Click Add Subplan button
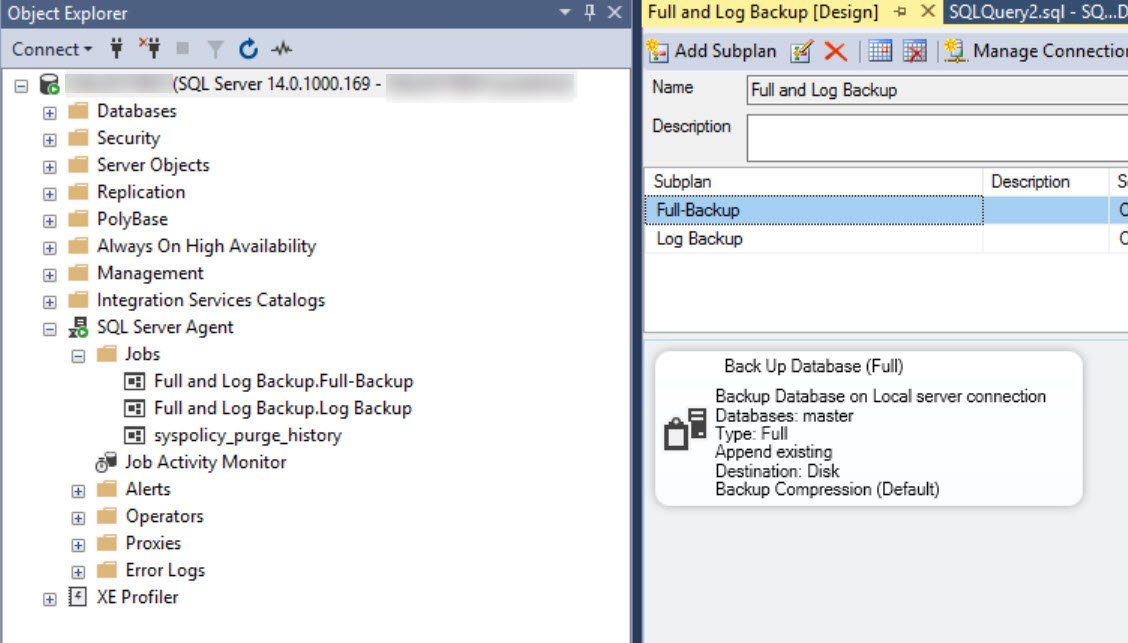1128x643 pixels. click(x=711, y=51)
